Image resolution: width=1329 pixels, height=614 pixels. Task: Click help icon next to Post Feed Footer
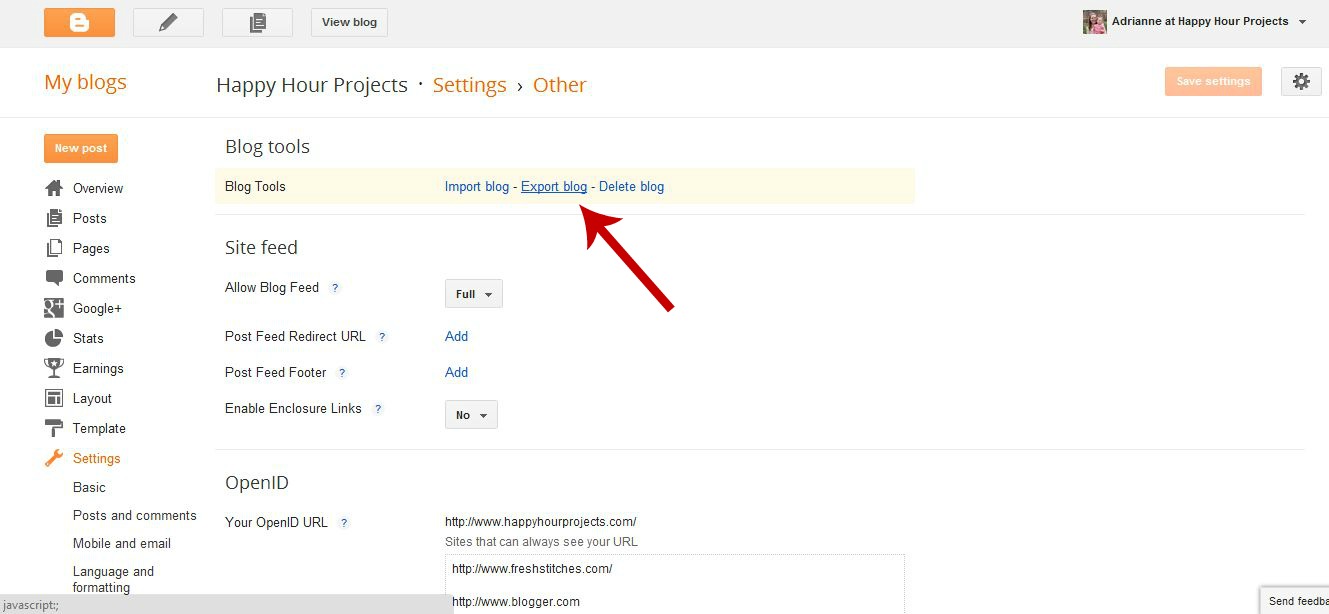[342, 373]
